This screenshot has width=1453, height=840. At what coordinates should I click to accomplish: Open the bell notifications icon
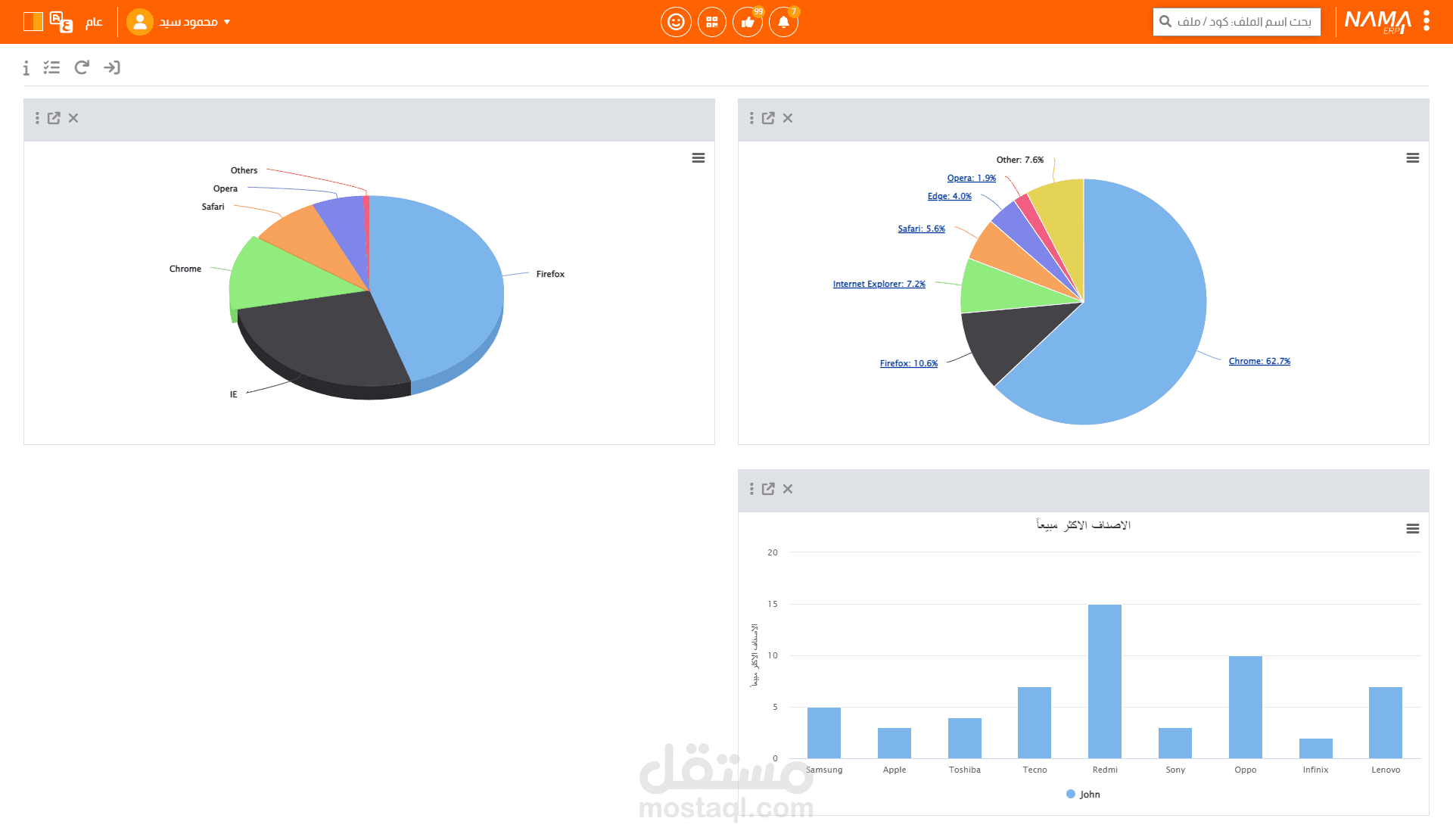click(783, 22)
